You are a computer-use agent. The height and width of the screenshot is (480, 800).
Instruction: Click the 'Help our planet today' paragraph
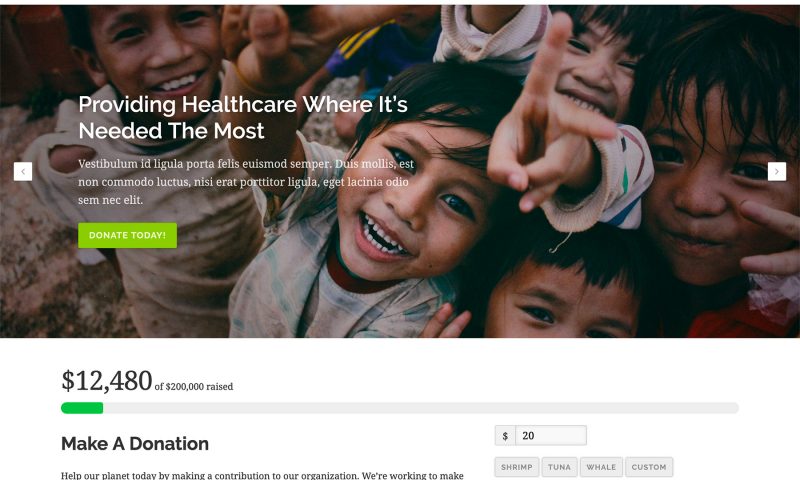click(x=262, y=475)
